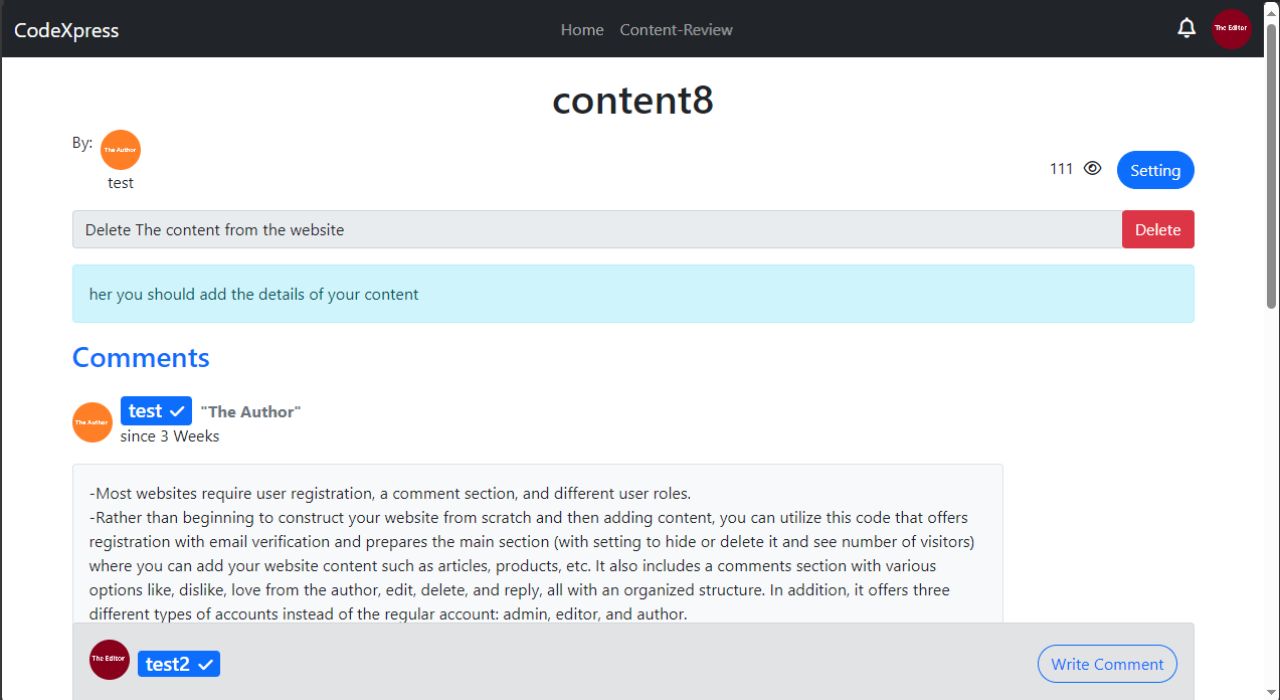
Task: Click the Write Comment button
Action: [1107, 664]
